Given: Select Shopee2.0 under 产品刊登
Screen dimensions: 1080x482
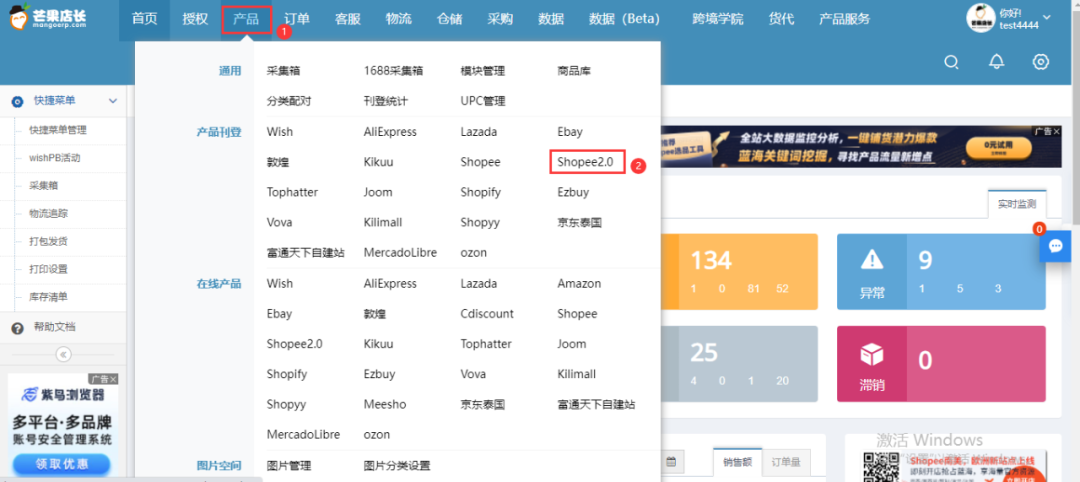Looking at the screenshot, I should [585, 162].
